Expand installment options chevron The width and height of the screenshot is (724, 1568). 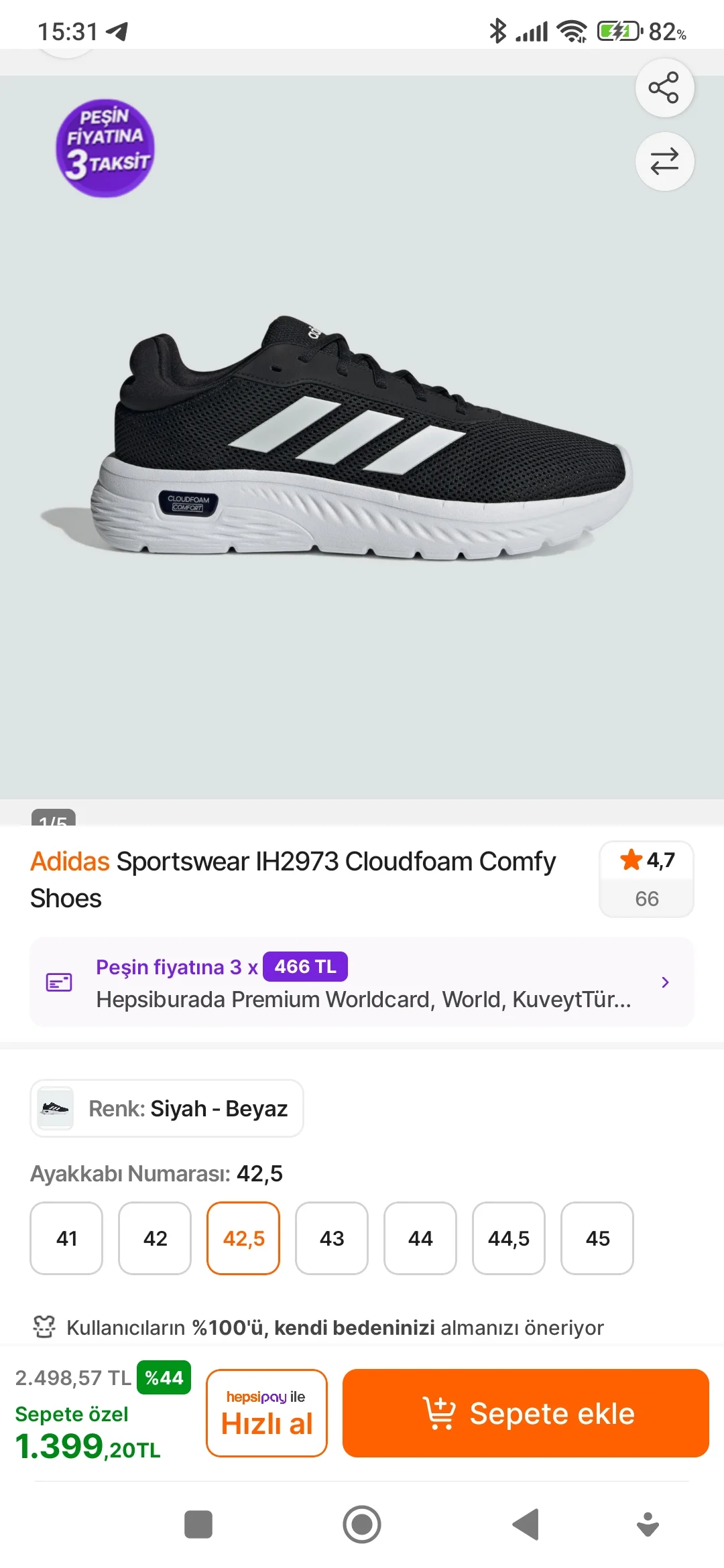click(665, 982)
